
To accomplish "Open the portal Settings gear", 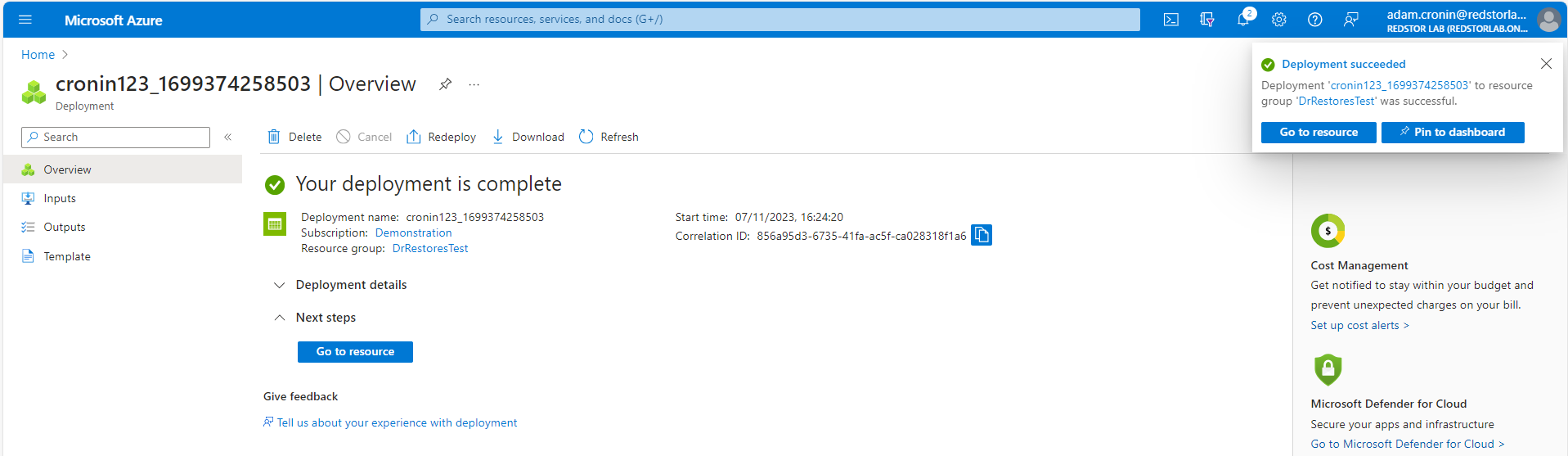I will (1279, 20).
